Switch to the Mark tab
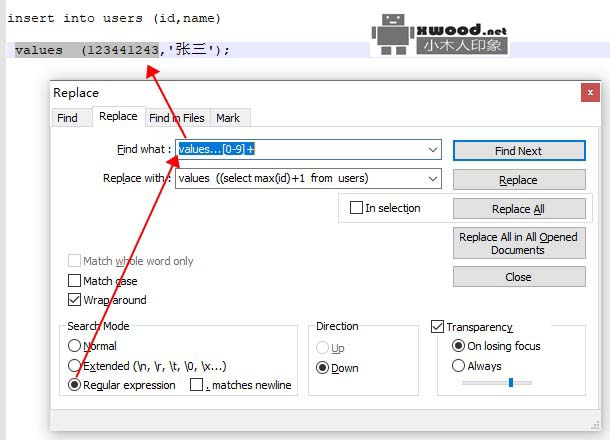 coord(227,117)
